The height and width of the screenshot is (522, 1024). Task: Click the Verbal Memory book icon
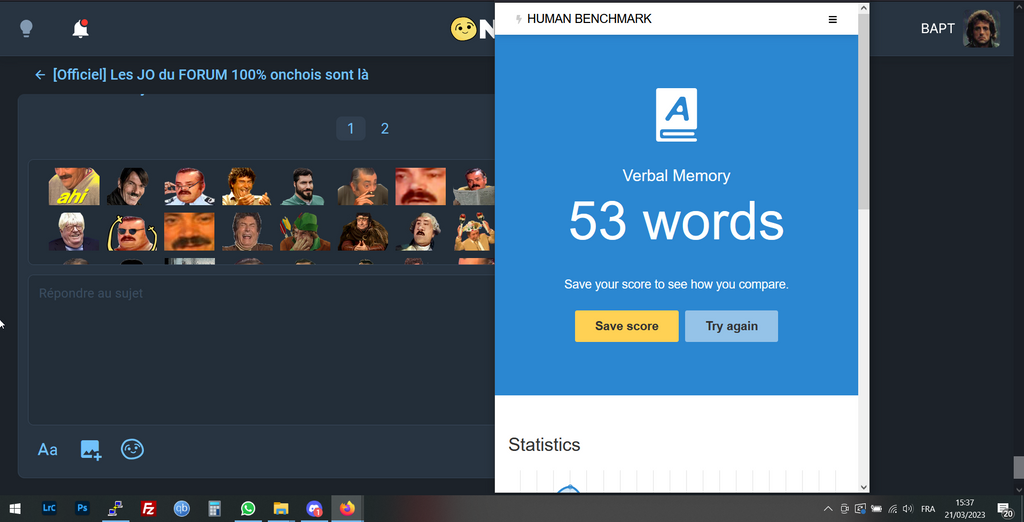676,115
